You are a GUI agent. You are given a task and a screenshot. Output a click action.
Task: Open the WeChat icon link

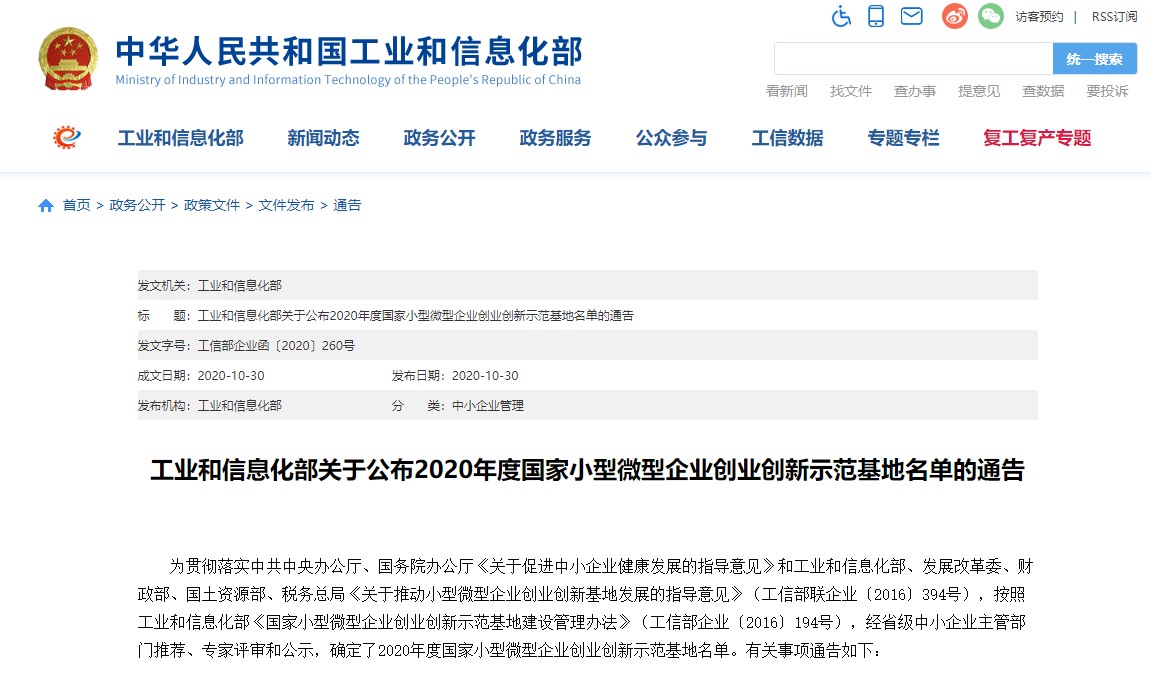(x=990, y=16)
